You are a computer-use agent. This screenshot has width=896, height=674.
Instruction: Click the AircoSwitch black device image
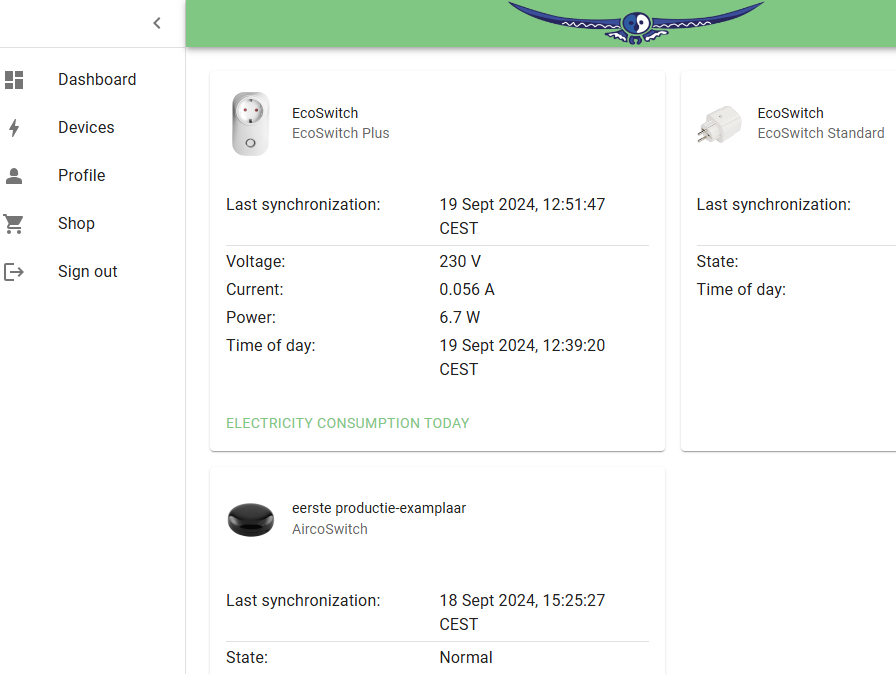click(x=250, y=519)
